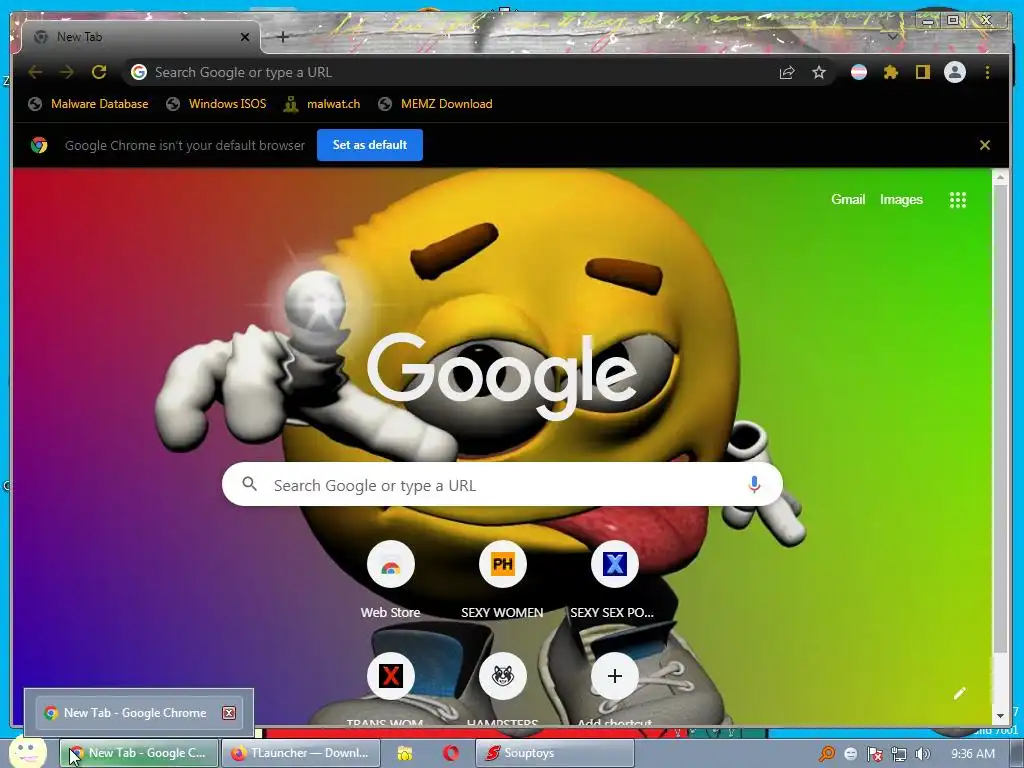1024x768 pixels.
Task: Open the blue X shortcut tile
Action: (615, 564)
